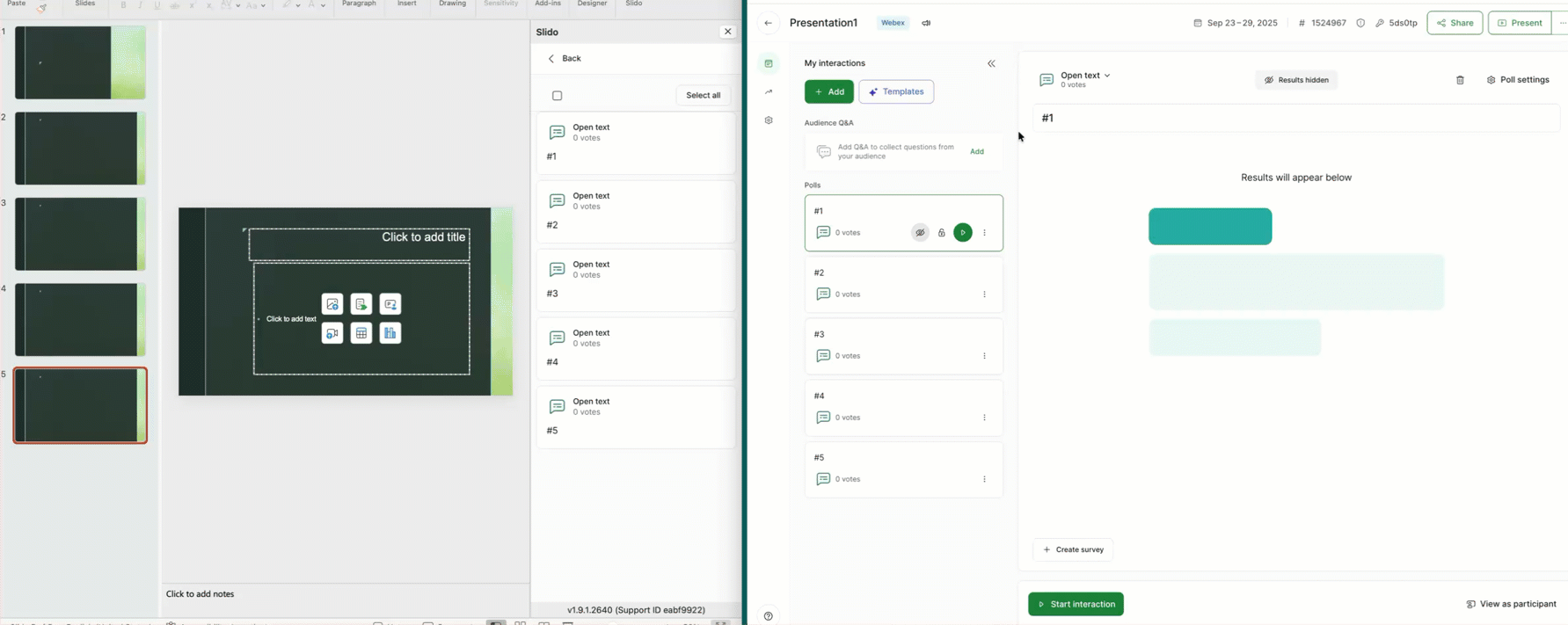Click Back in the Slido pane

[x=565, y=58]
